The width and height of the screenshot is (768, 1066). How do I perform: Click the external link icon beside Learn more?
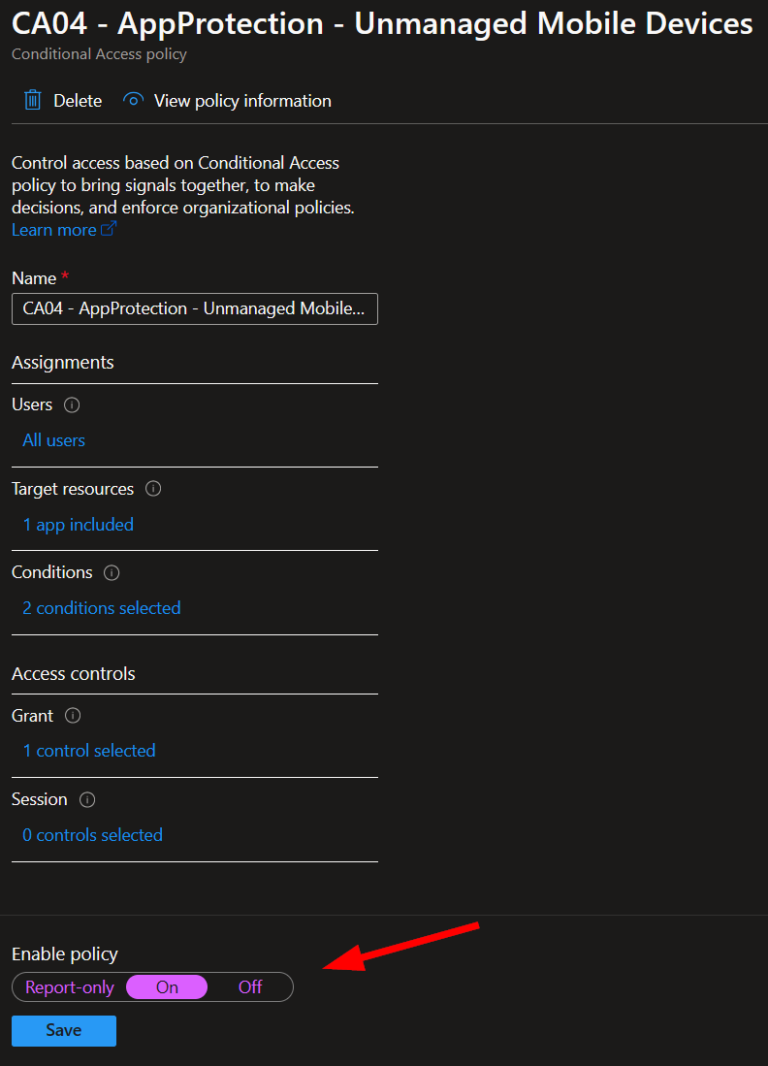[x=110, y=229]
